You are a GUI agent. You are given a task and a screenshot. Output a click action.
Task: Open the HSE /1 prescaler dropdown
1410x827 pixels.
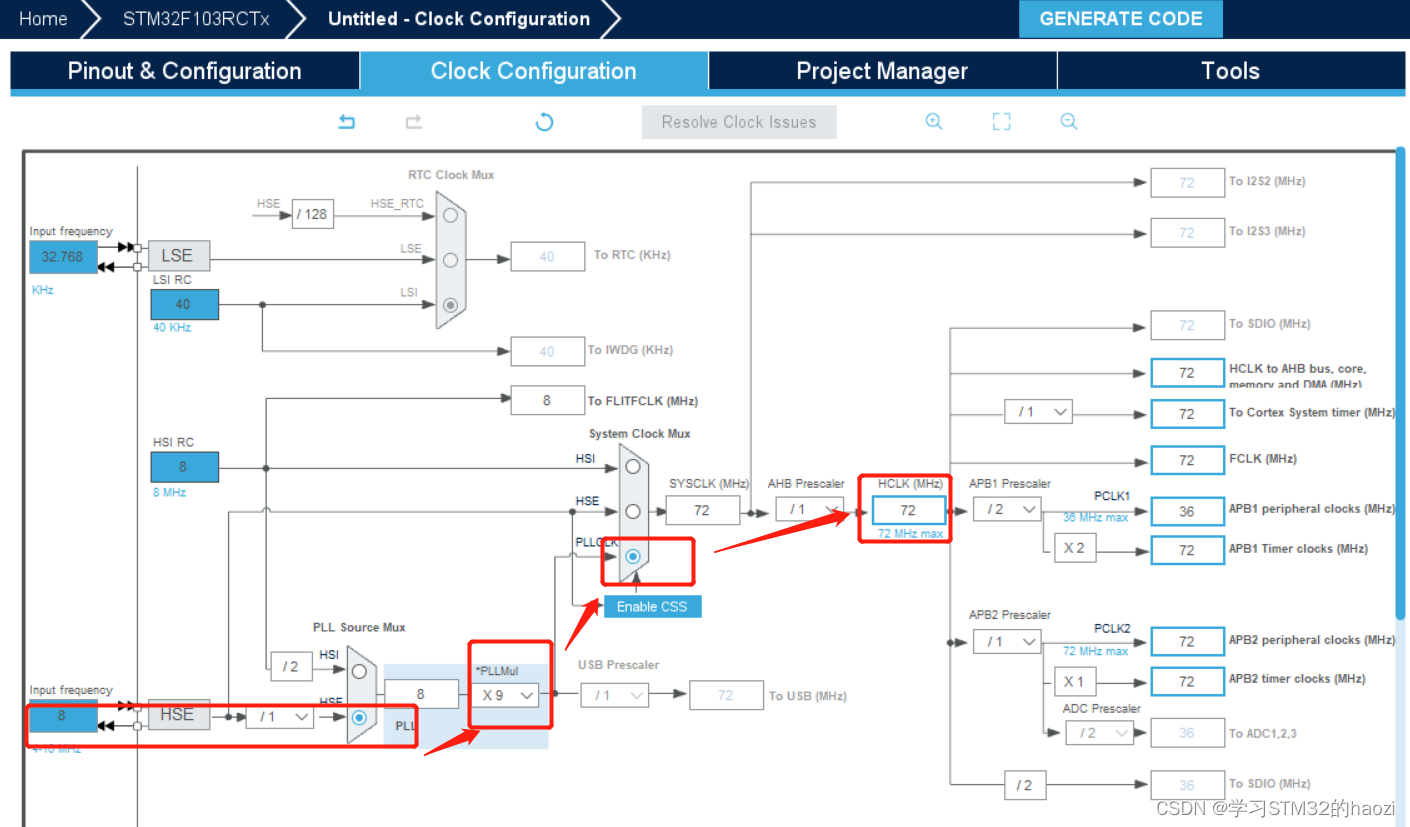pos(280,717)
